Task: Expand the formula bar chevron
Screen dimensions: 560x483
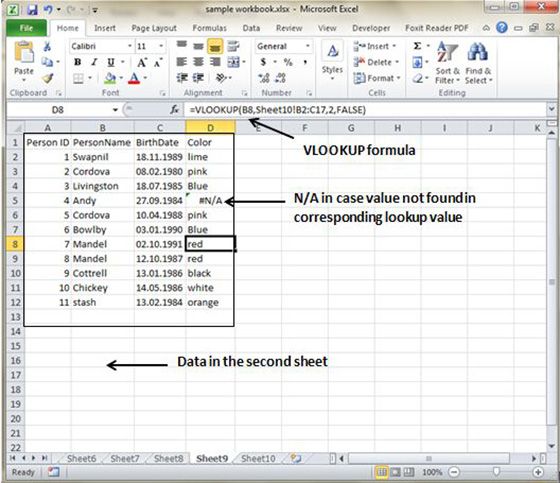Action: 551,109
